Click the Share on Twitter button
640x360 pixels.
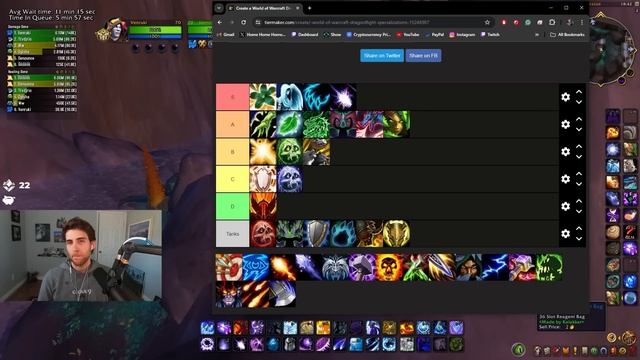click(382, 56)
